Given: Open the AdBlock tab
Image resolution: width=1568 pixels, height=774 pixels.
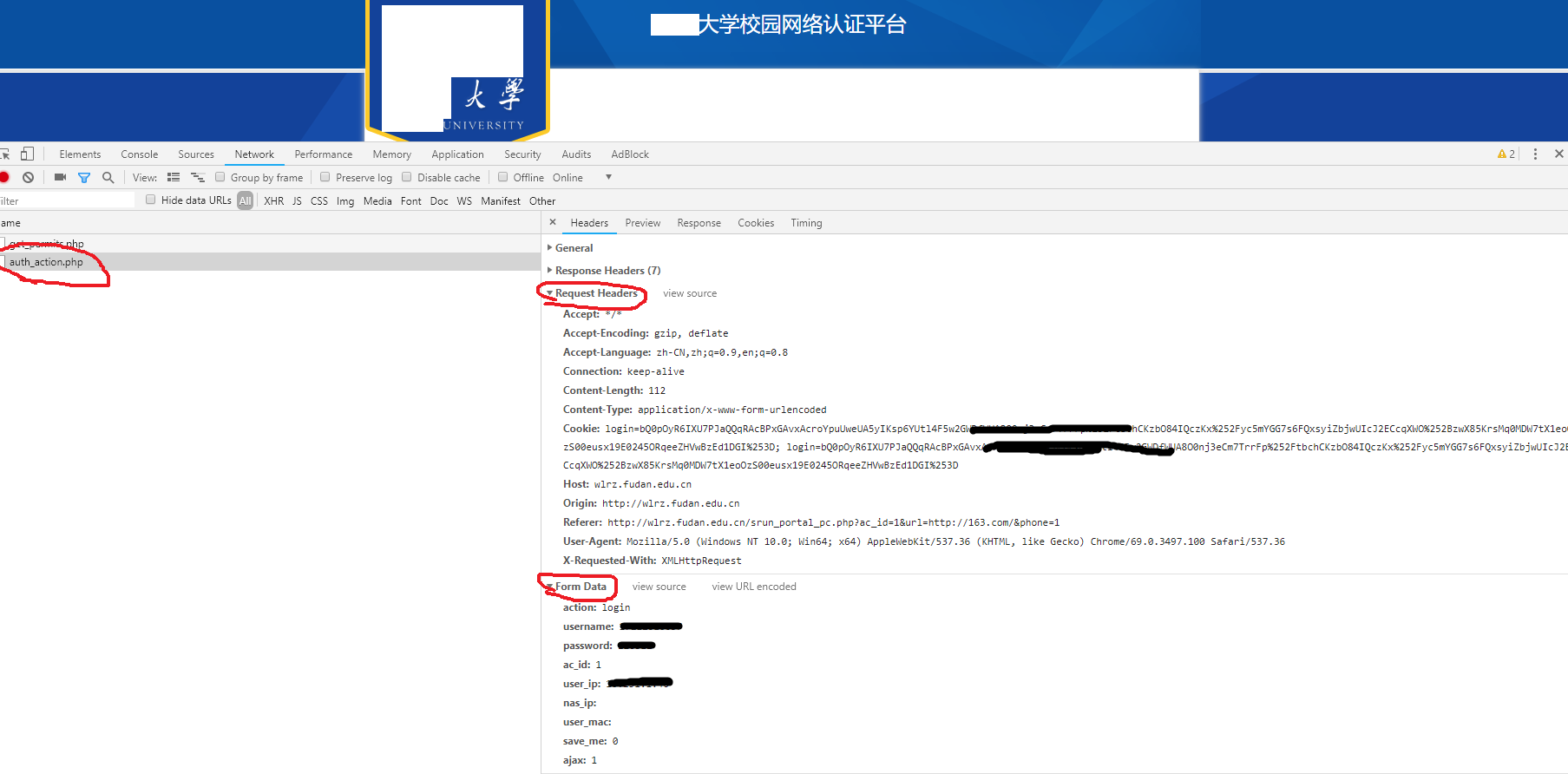Looking at the screenshot, I should tap(630, 154).
